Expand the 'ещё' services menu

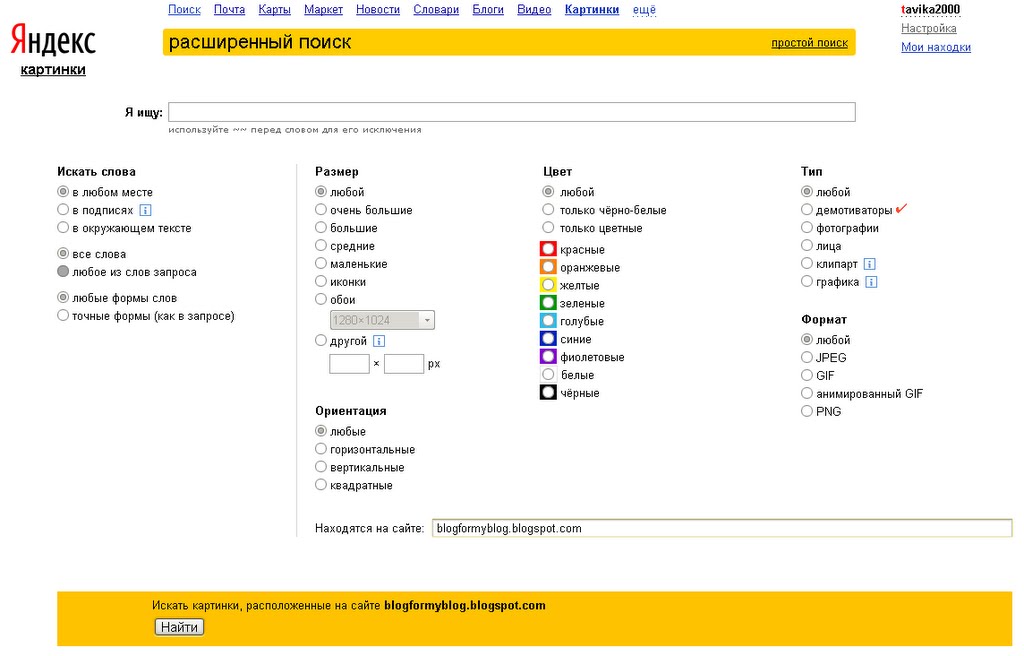644,10
